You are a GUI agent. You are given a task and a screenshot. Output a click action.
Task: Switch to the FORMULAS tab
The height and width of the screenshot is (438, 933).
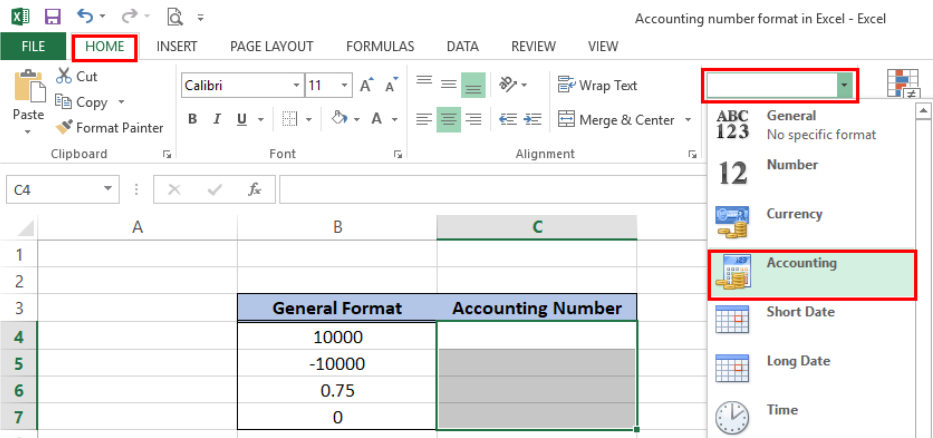380,46
